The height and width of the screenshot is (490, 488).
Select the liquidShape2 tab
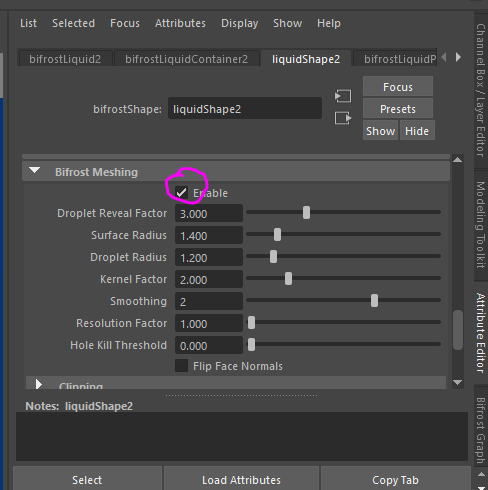(306, 59)
